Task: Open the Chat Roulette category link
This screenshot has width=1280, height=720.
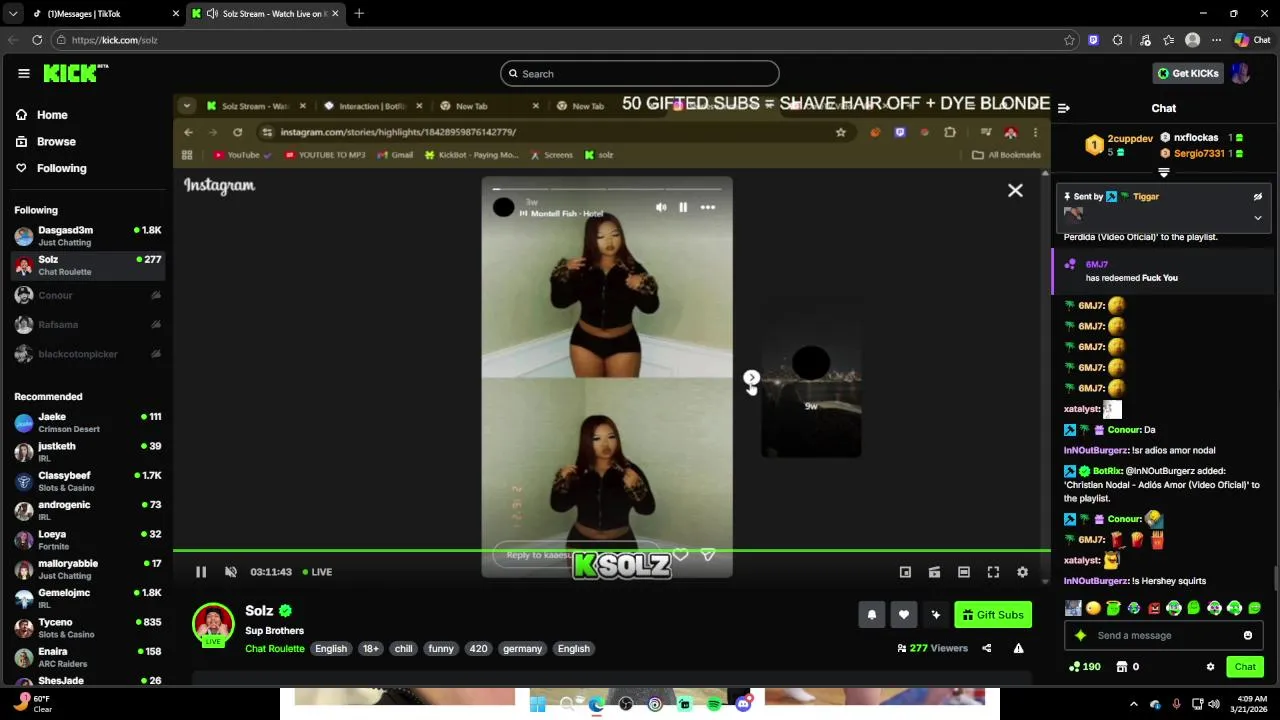Action: (275, 649)
